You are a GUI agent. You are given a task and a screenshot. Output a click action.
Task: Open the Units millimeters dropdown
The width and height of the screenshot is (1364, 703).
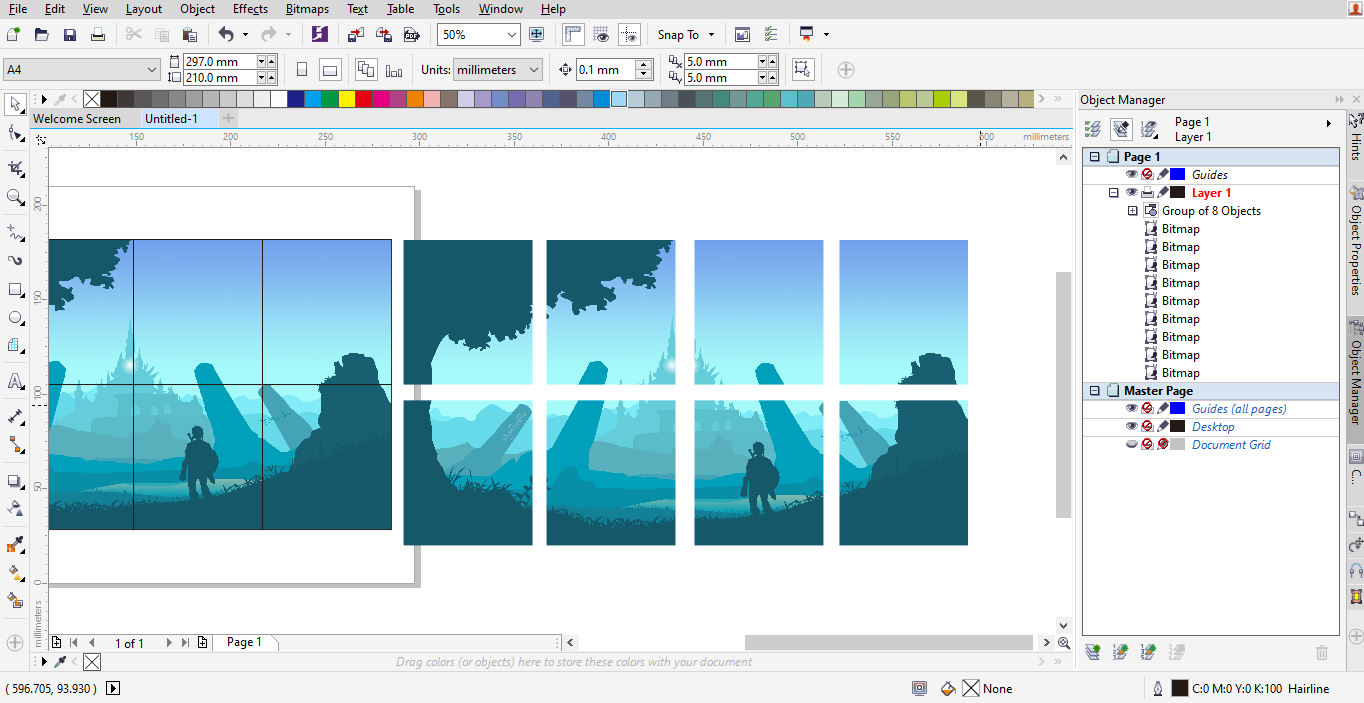pos(534,70)
